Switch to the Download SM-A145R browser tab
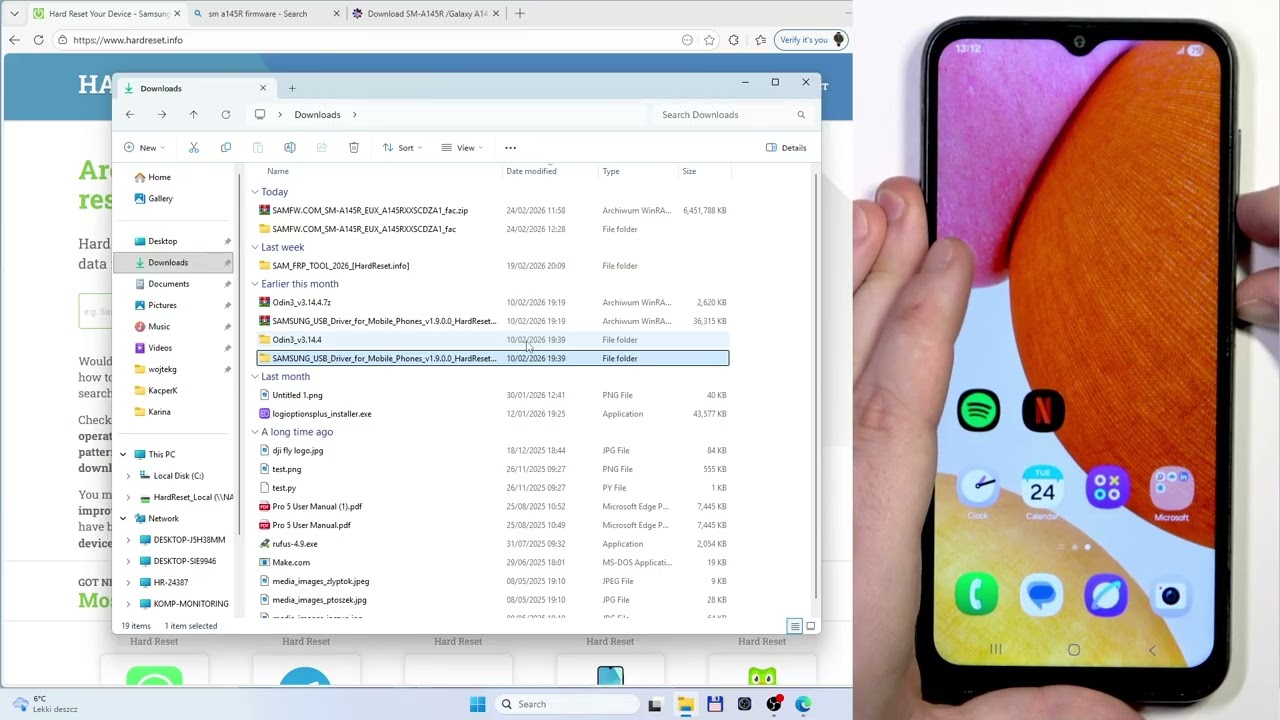The height and width of the screenshot is (720, 1280). pos(427,14)
